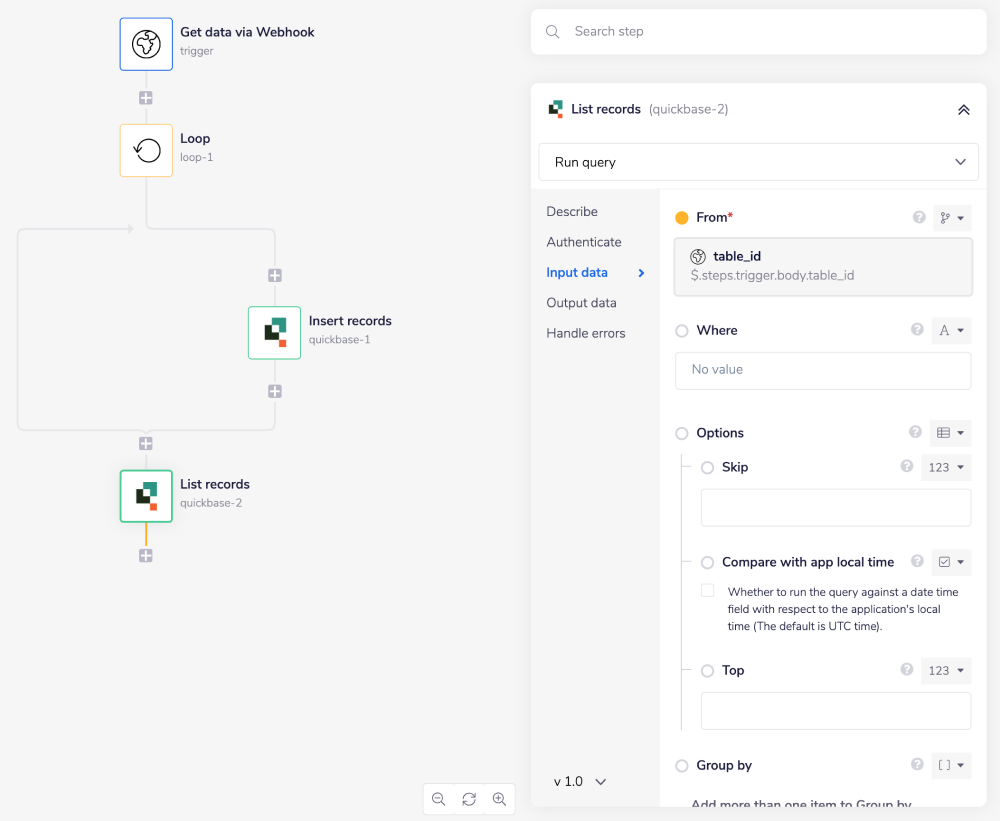
Task: Select the Loop step icon
Action: pyautogui.click(x=146, y=150)
